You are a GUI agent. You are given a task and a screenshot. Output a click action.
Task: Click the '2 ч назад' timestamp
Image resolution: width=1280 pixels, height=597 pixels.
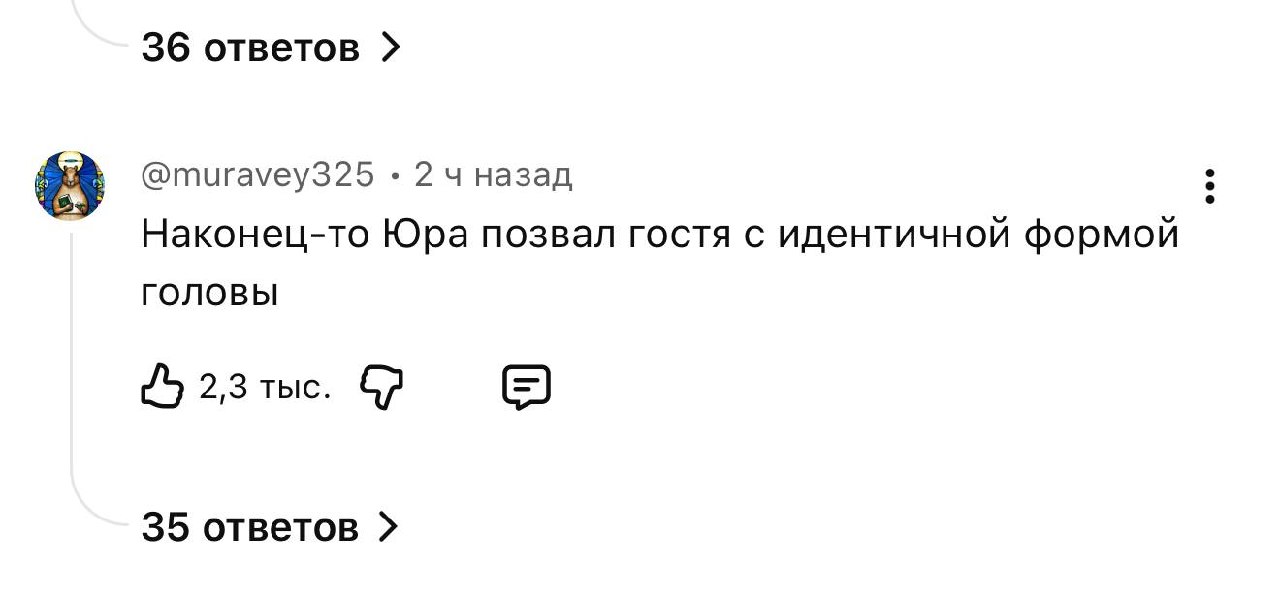coord(493,176)
